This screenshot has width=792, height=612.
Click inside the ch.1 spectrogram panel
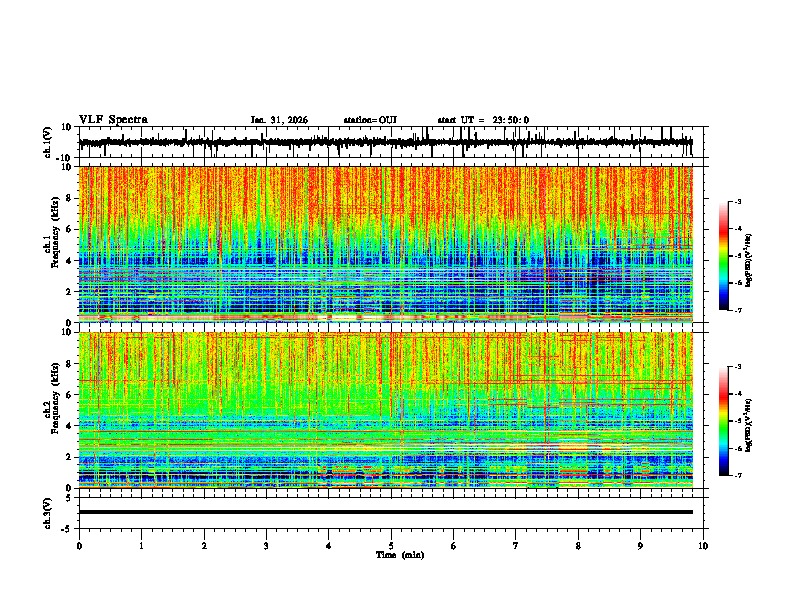click(x=385, y=244)
